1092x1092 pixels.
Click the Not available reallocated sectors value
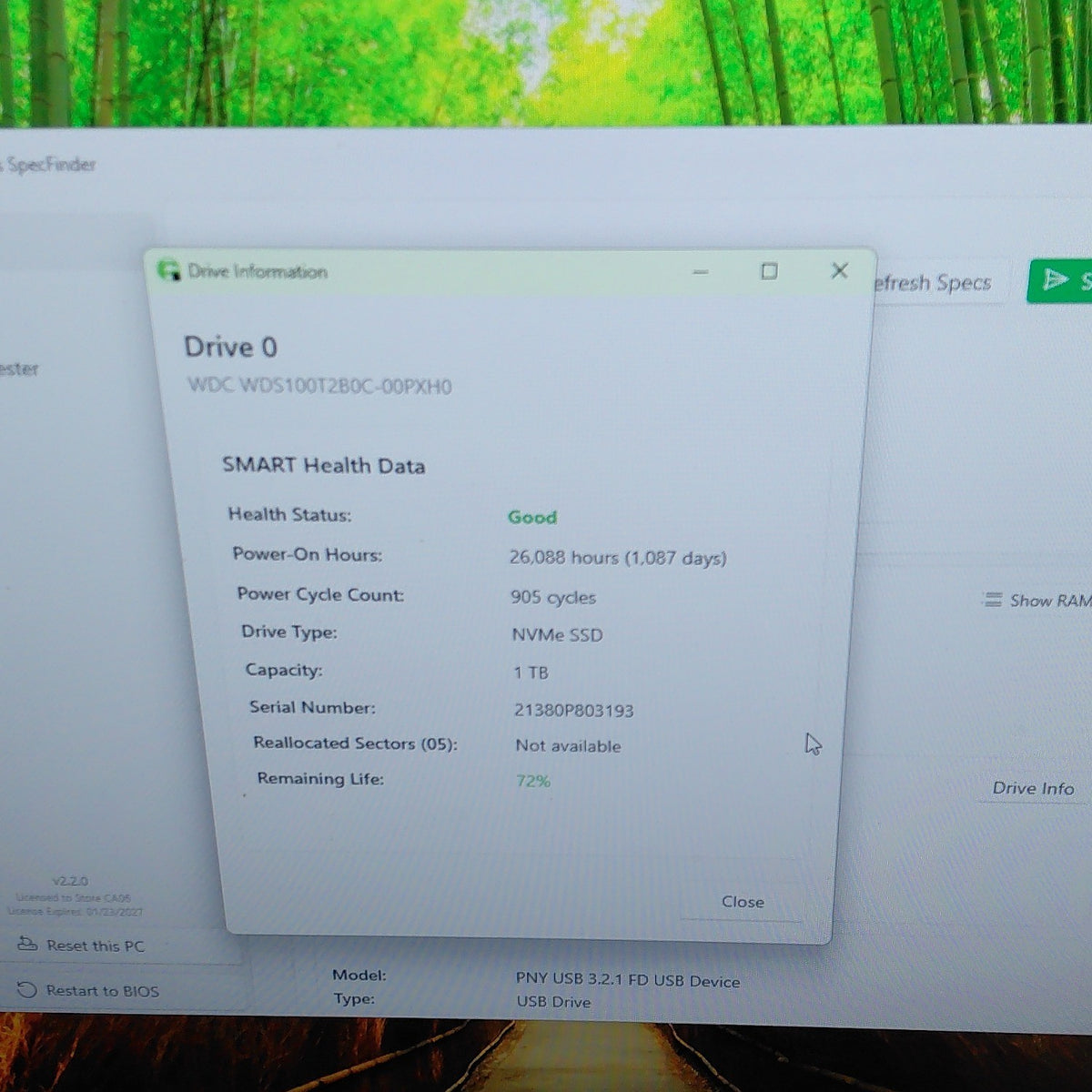tap(568, 746)
